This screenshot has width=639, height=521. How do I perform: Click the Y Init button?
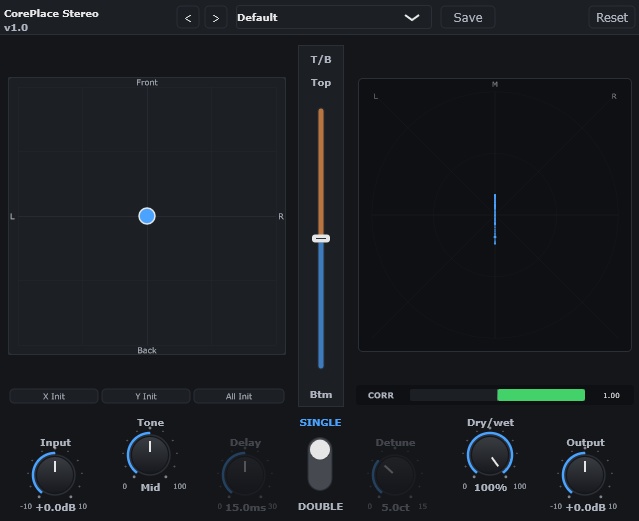(146, 396)
